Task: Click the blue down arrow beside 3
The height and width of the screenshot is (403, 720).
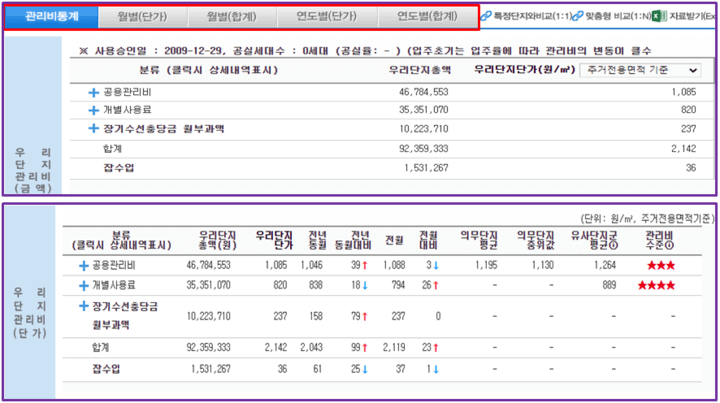Action: point(436,265)
